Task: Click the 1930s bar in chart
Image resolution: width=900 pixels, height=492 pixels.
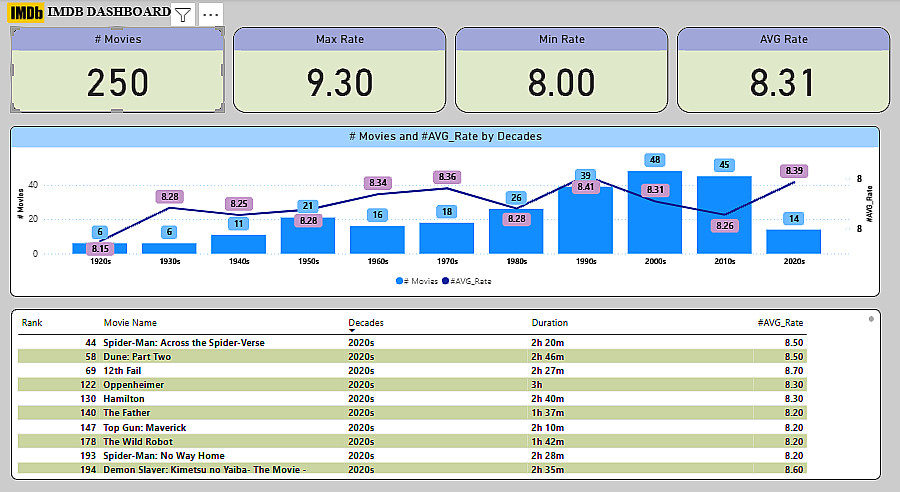Action: tap(169, 249)
